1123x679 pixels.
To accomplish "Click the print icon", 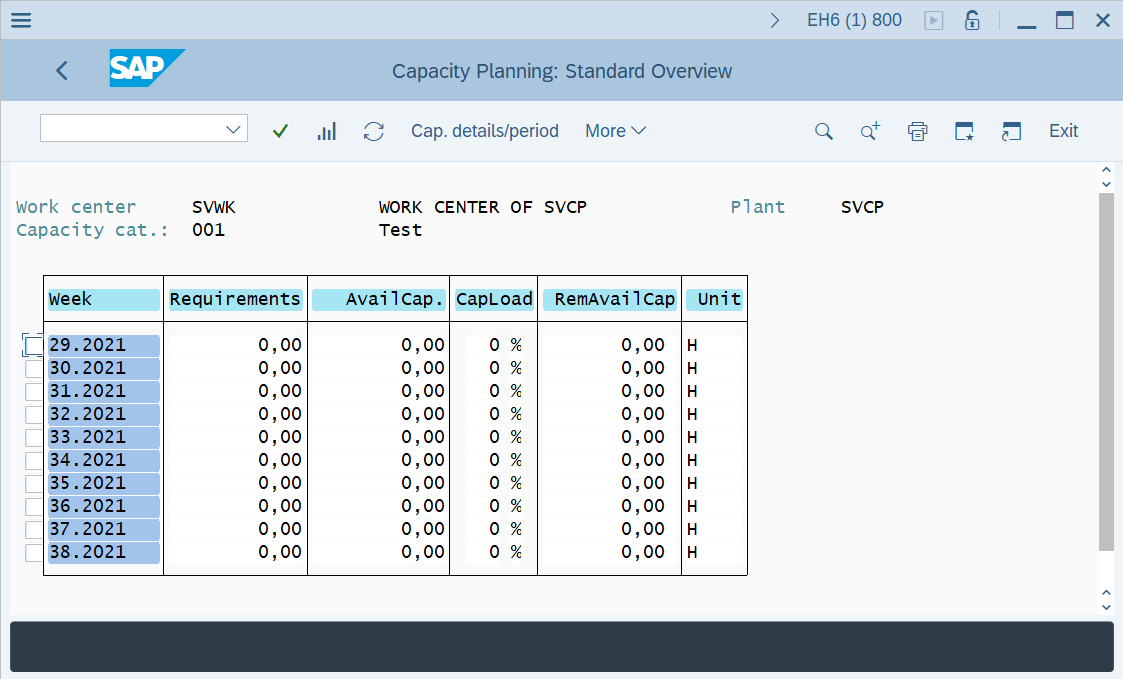I will pyautogui.click(x=917, y=130).
